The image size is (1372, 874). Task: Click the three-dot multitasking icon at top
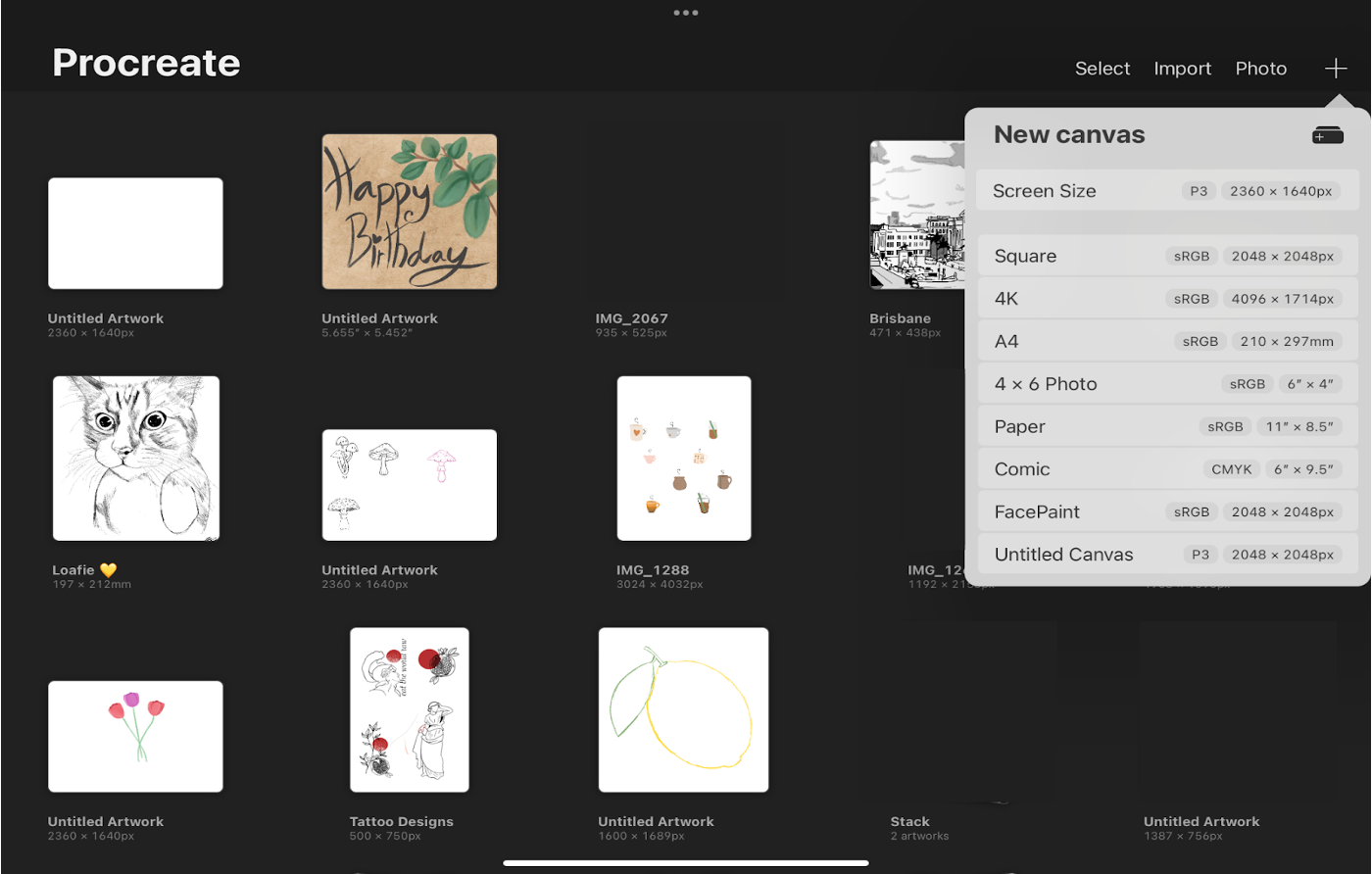685,13
